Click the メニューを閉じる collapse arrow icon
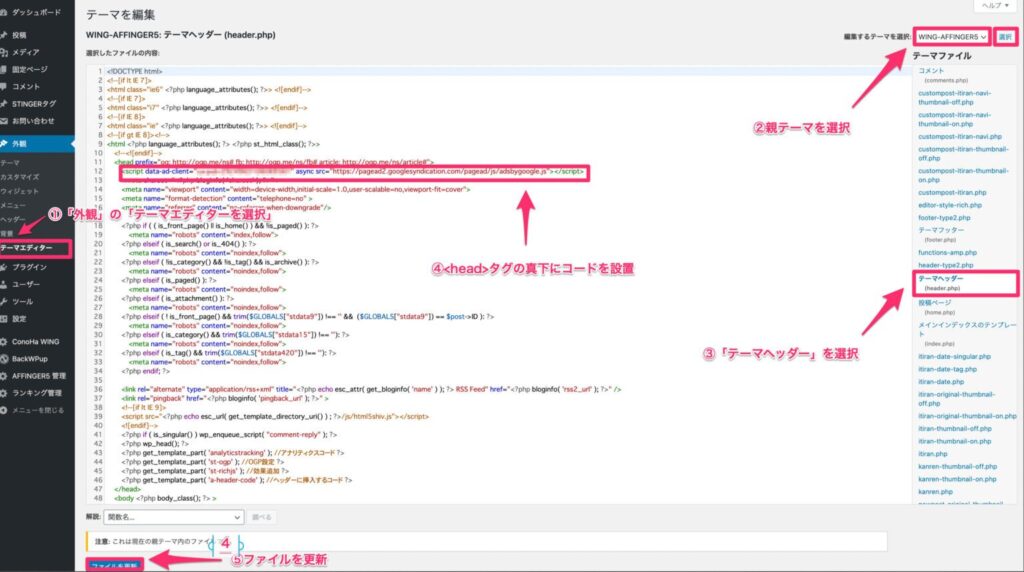 3,410
